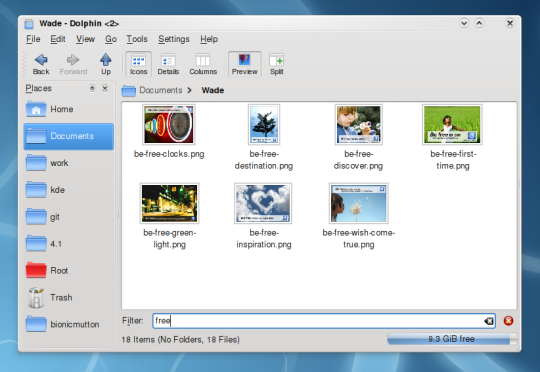Click Documents in the breadcrumb path

point(160,90)
